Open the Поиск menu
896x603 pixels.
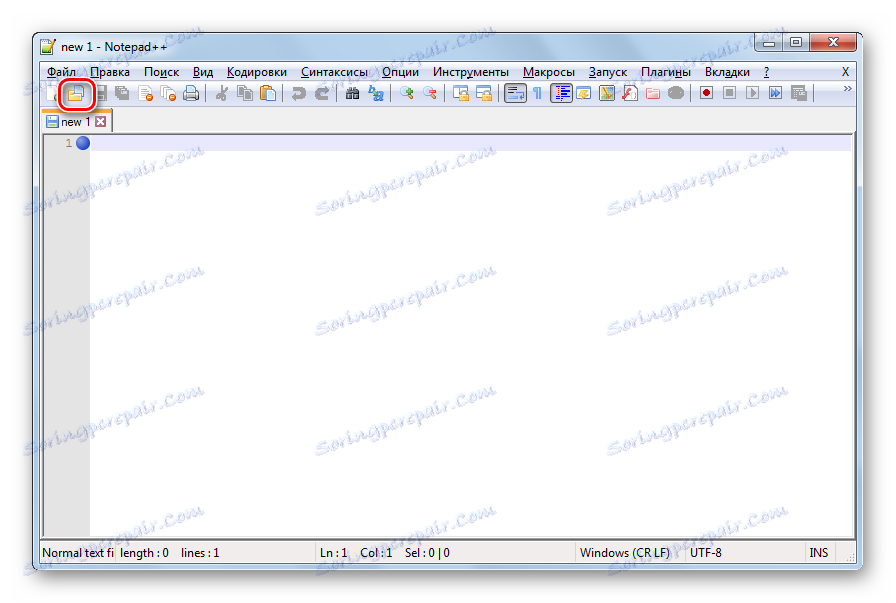tap(161, 72)
